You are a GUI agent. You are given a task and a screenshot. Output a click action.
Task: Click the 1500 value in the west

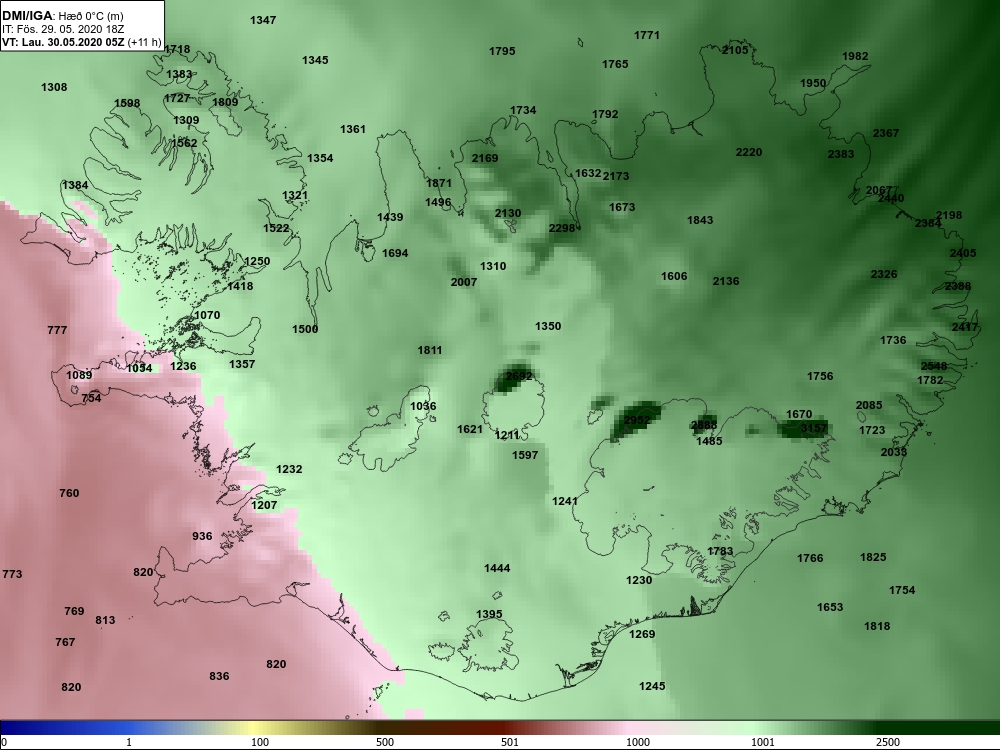coord(305,330)
